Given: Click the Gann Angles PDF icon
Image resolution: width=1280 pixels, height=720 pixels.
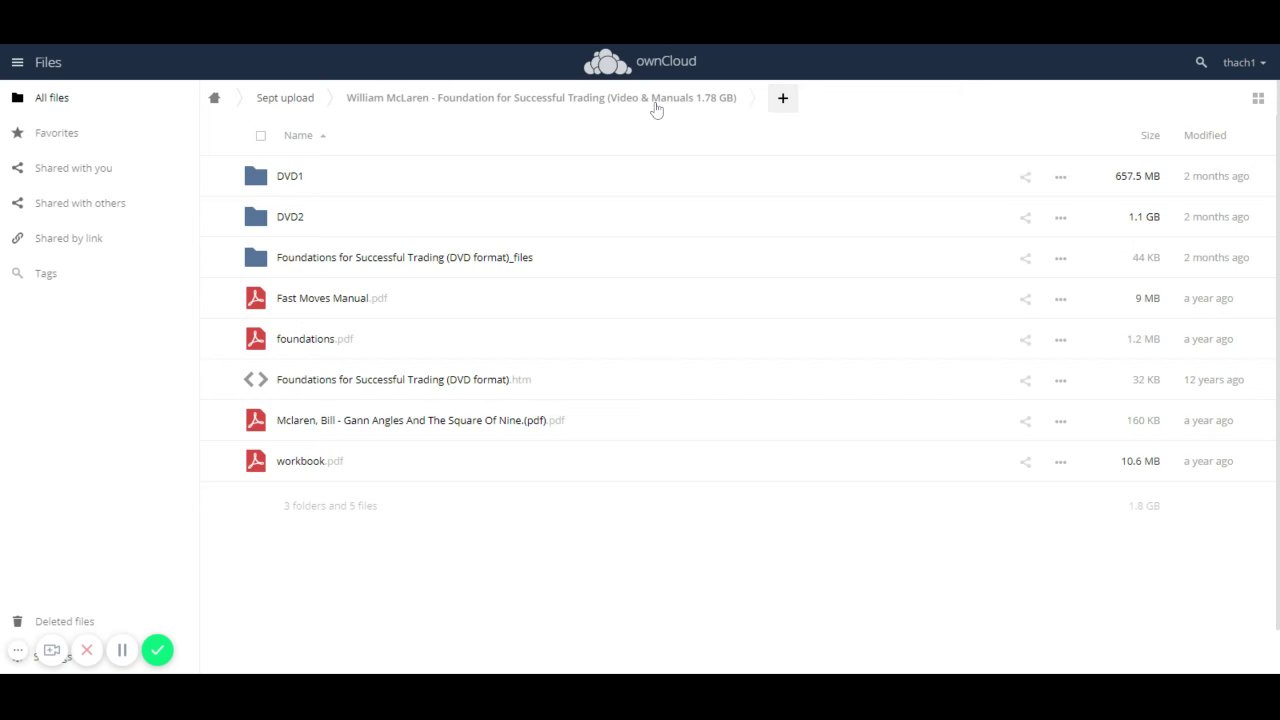Looking at the screenshot, I should tap(256, 420).
